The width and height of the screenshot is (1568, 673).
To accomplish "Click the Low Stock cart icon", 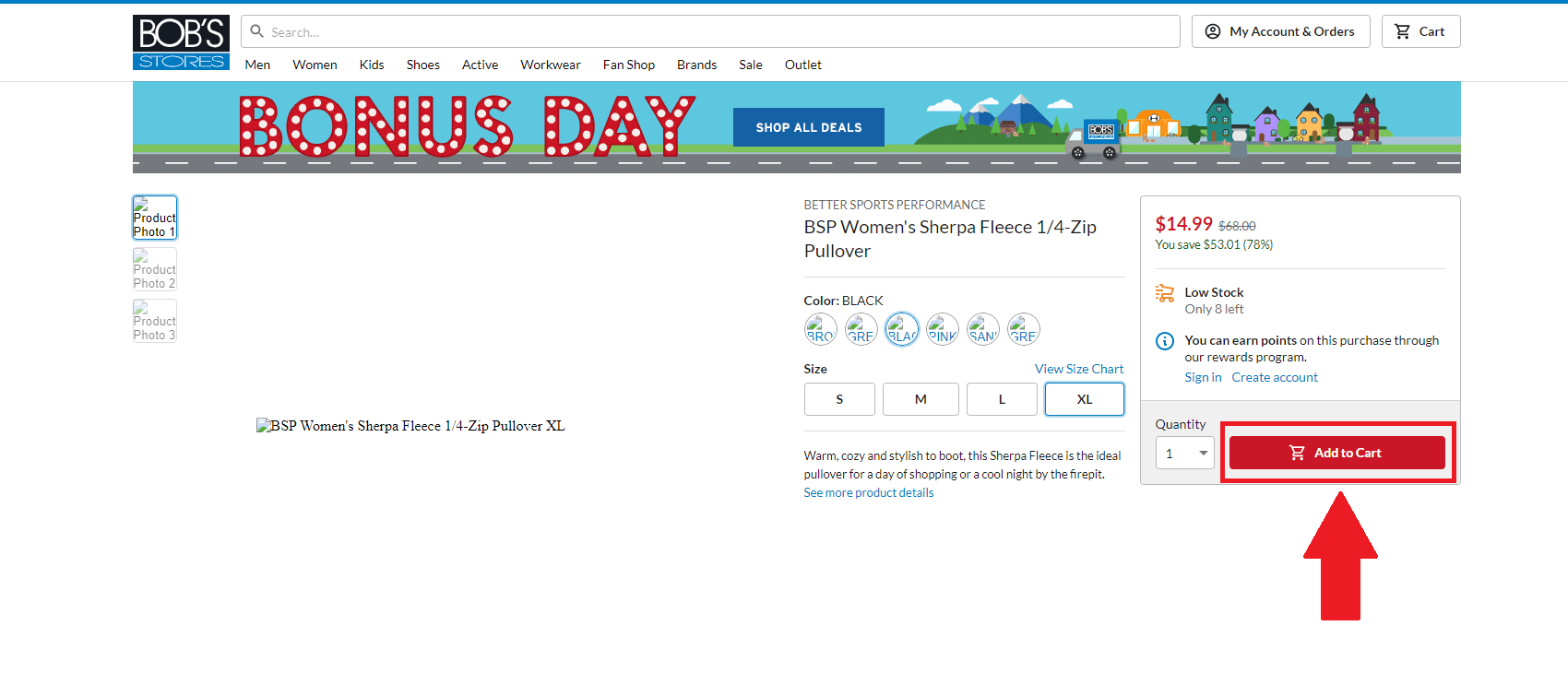I will (1165, 293).
